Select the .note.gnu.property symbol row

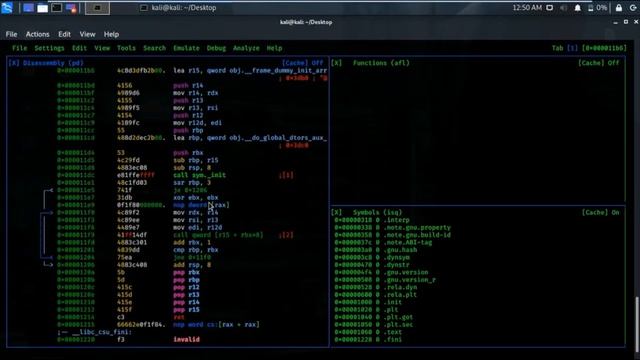click(393, 228)
